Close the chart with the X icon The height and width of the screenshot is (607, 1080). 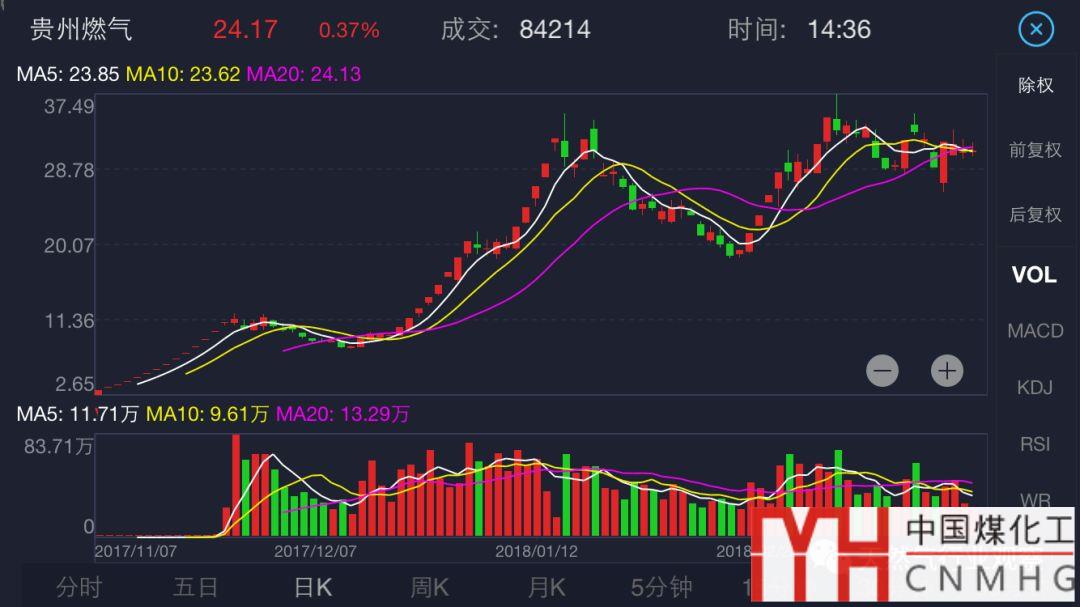tap(1036, 30)
